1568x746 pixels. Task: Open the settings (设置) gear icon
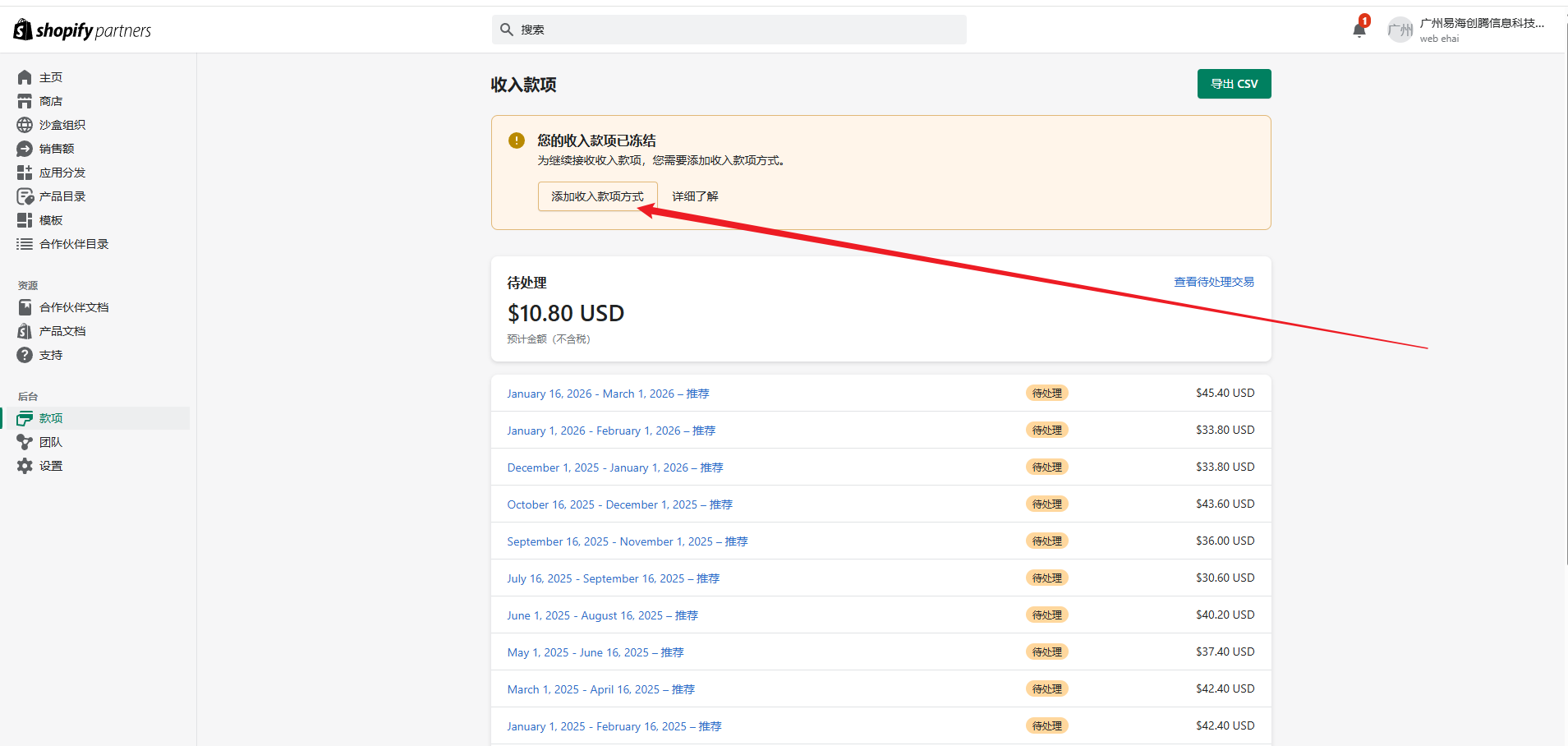[25, 466]
